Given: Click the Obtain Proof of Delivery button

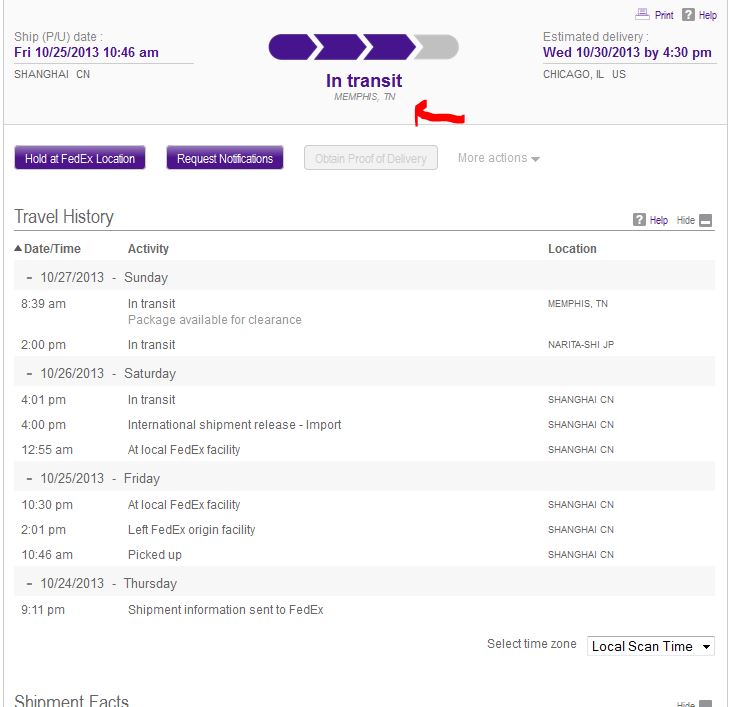Looking at the screenshot, I should coord(371,158).
